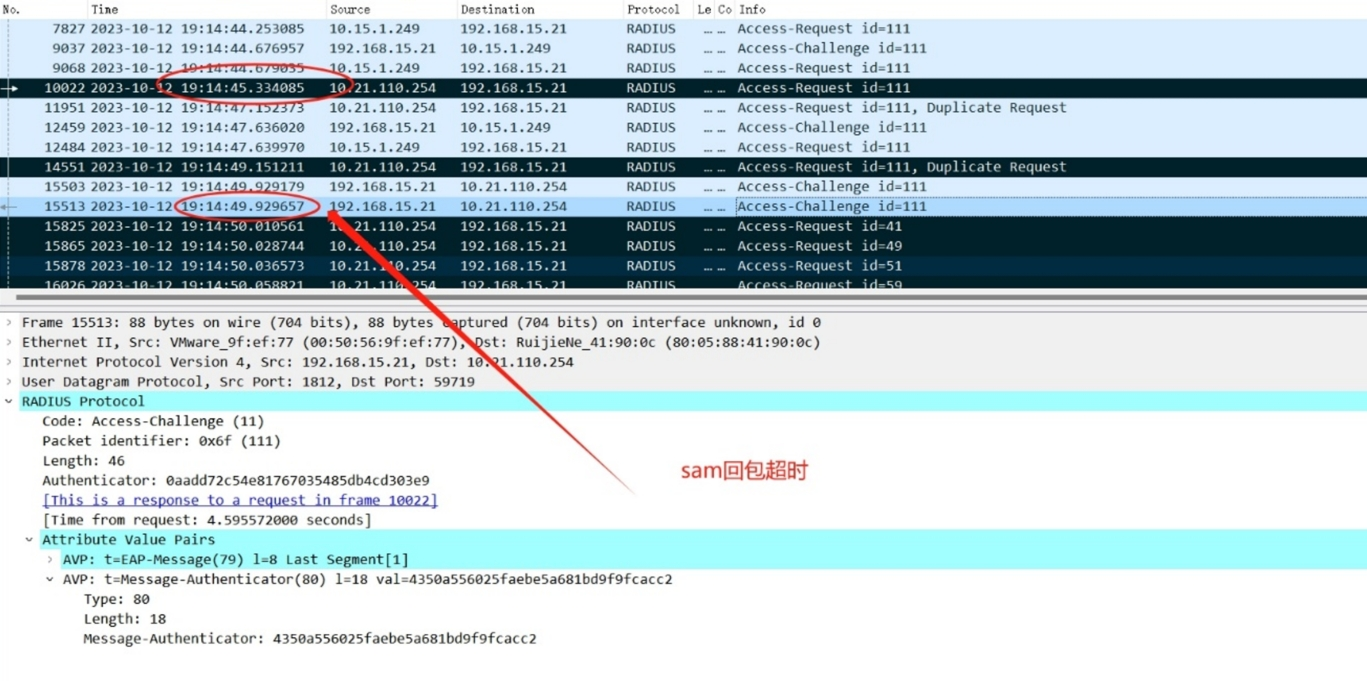Viewport: 1367px width, 681px height.
Task: Collapse the Attribute Value Pairs node
Action: 30,540
